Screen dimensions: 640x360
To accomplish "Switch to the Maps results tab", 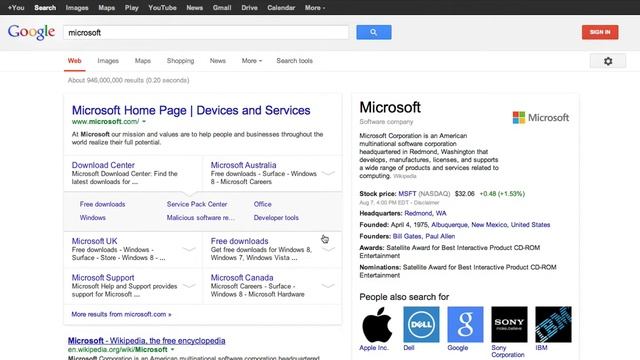I will pos(142,61).
